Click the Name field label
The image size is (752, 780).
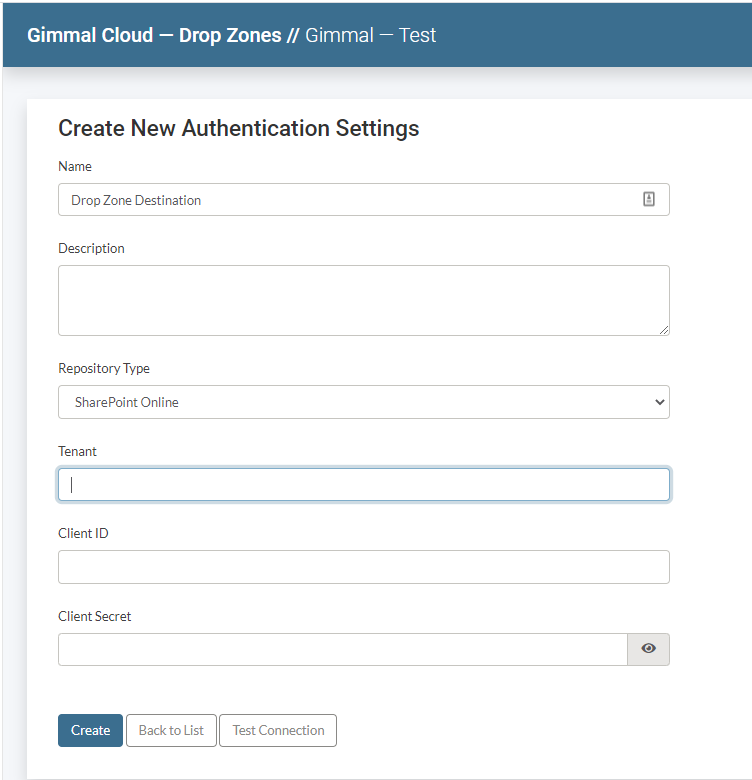tap(75, 166)
